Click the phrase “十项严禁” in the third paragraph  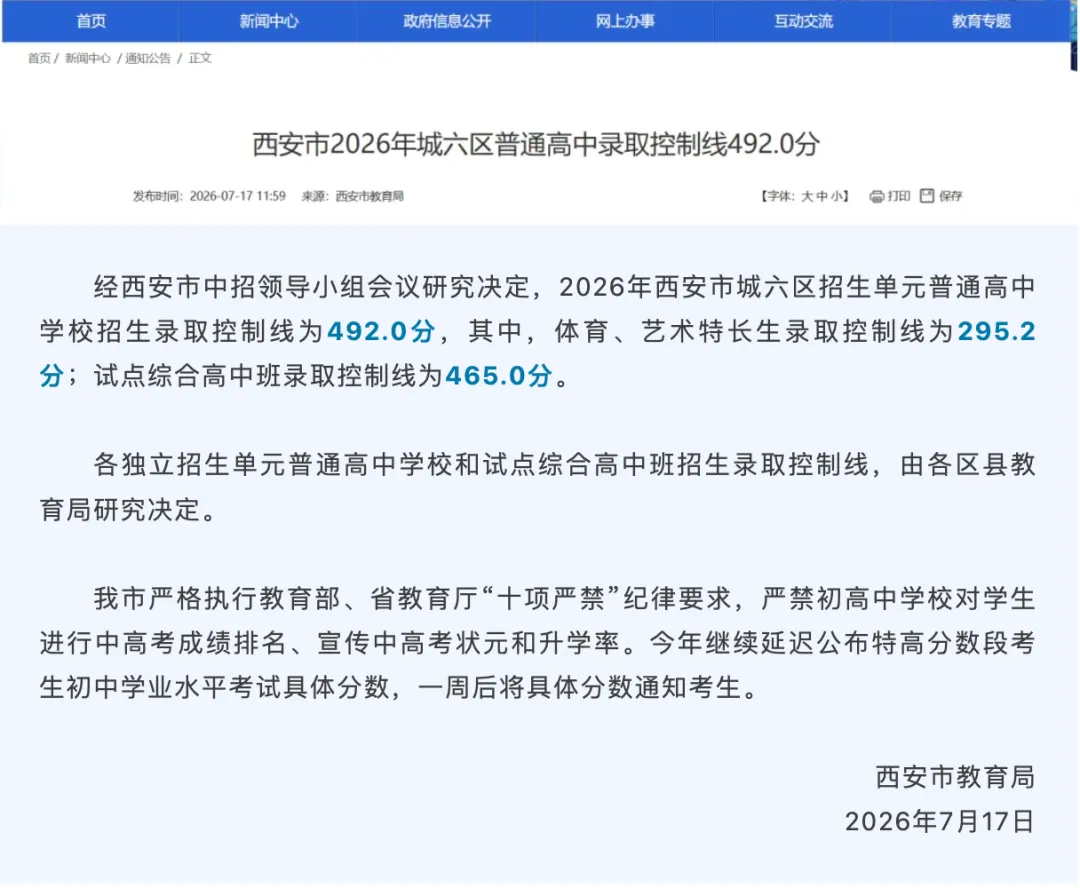click(x=552, y=599)
